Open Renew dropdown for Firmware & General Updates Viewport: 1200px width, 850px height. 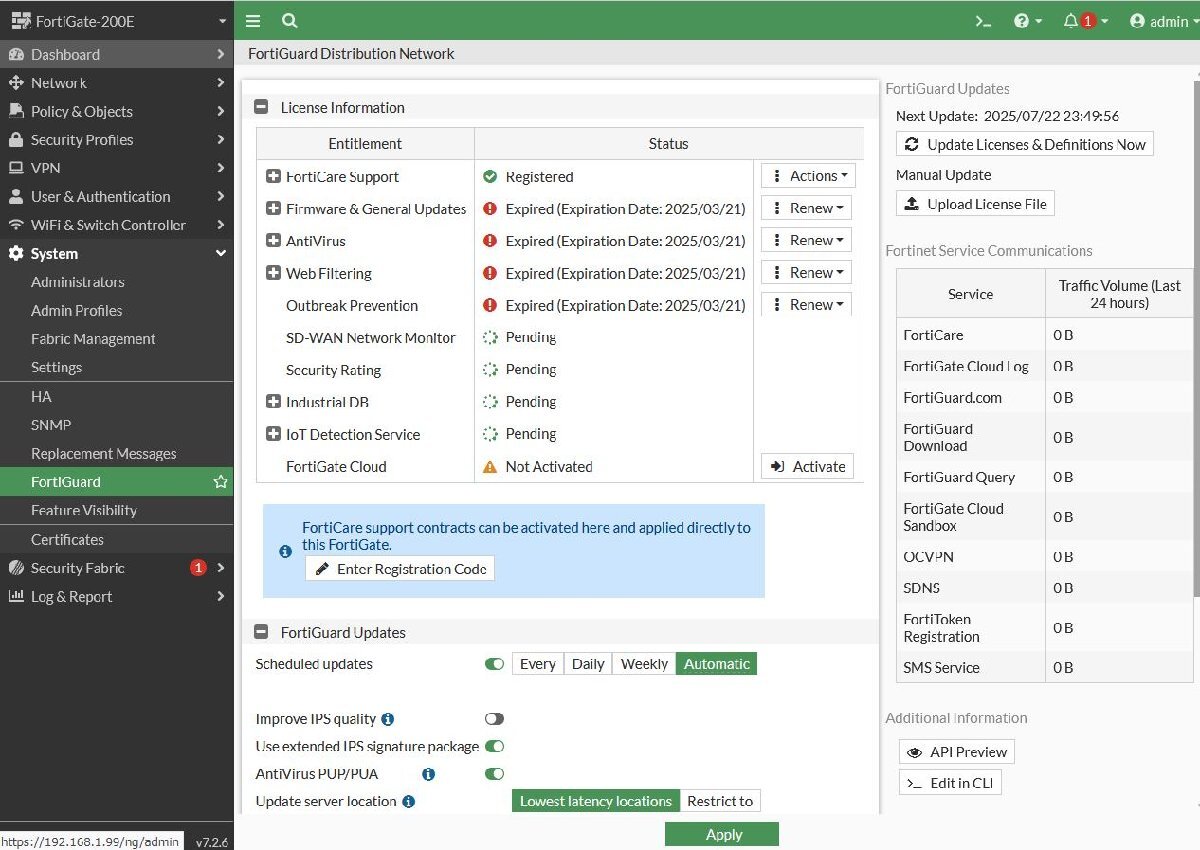coord(806,208)
